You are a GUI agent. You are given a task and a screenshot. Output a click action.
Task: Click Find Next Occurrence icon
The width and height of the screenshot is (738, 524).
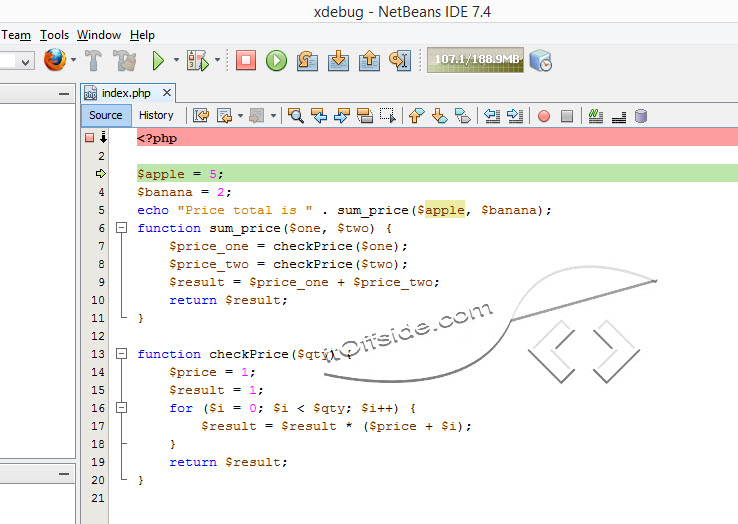pos(342,115)
